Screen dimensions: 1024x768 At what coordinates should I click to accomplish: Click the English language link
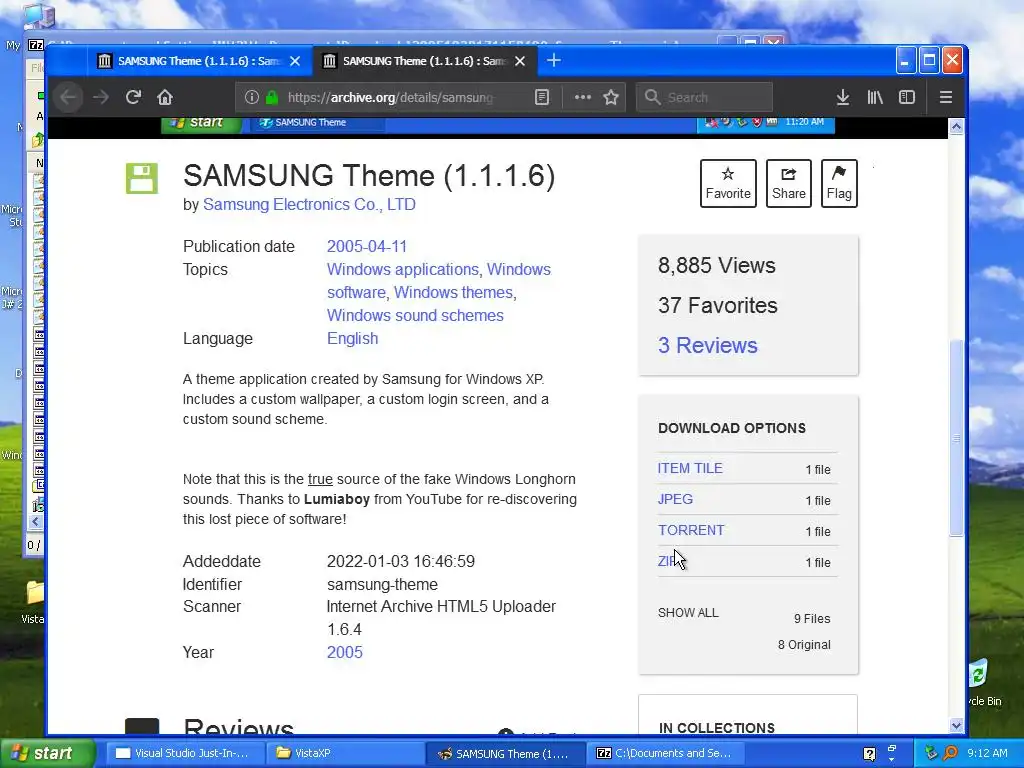tap(352, 338)
